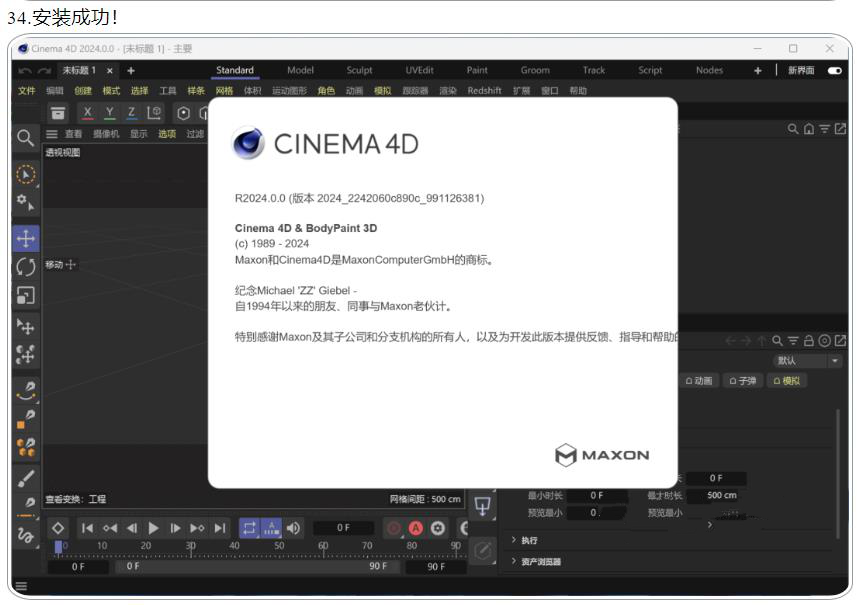
Task: Select the 模拟 attribute tab
Action: point(787,381)
